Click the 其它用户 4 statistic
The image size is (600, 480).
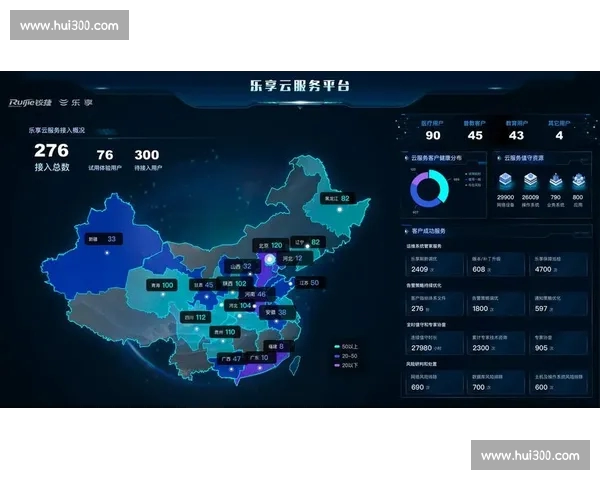559,131
